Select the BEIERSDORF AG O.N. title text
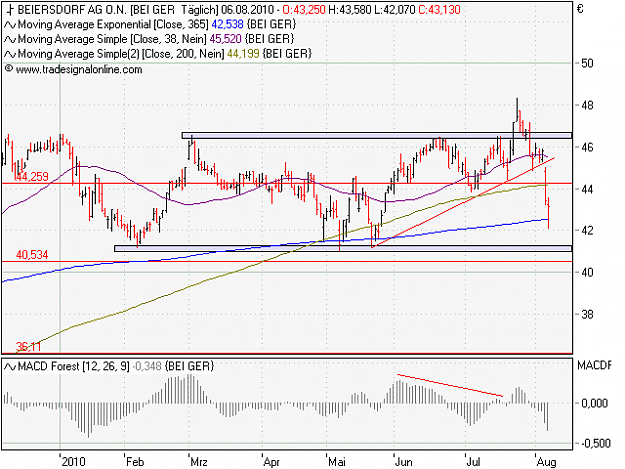Screen dimensions: 625x469 tap(73, 10)
